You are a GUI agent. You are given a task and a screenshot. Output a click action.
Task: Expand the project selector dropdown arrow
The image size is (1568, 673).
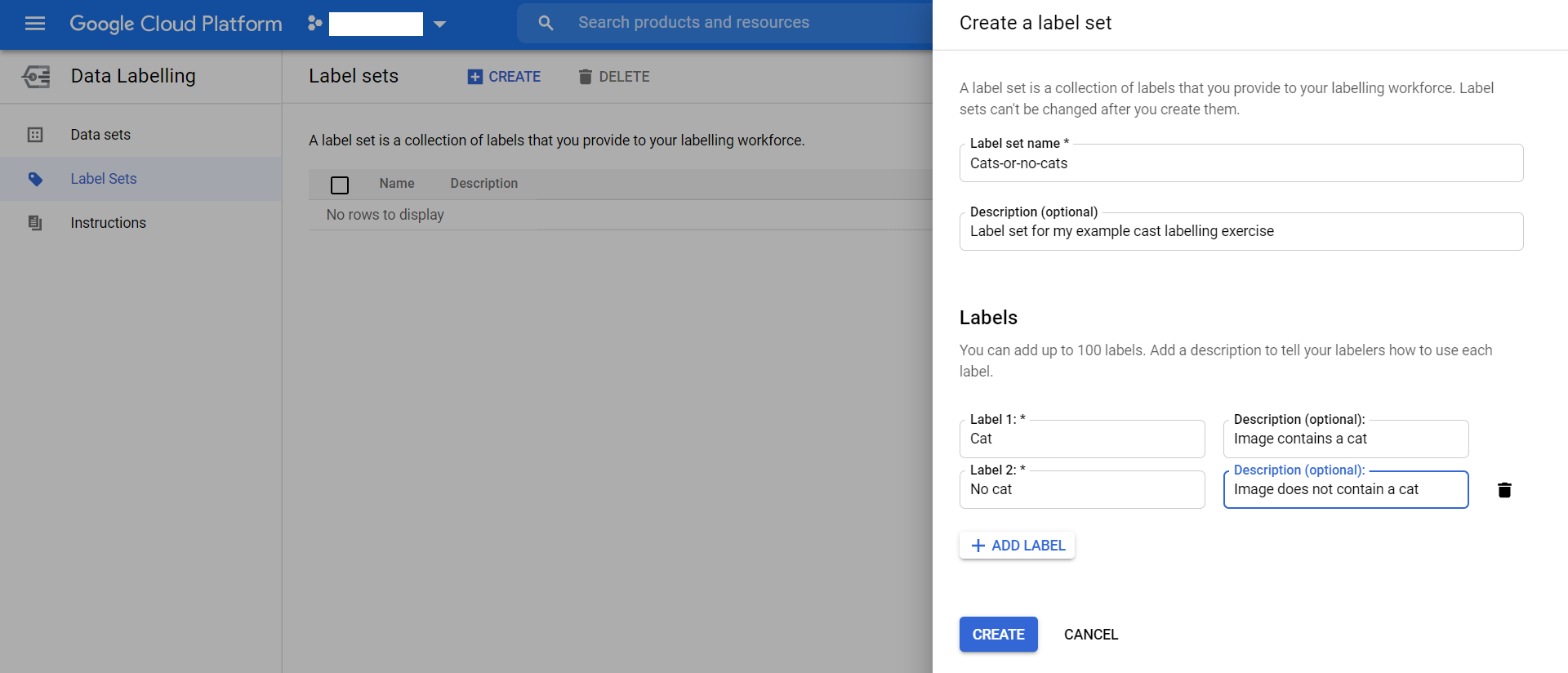[439, 24]
